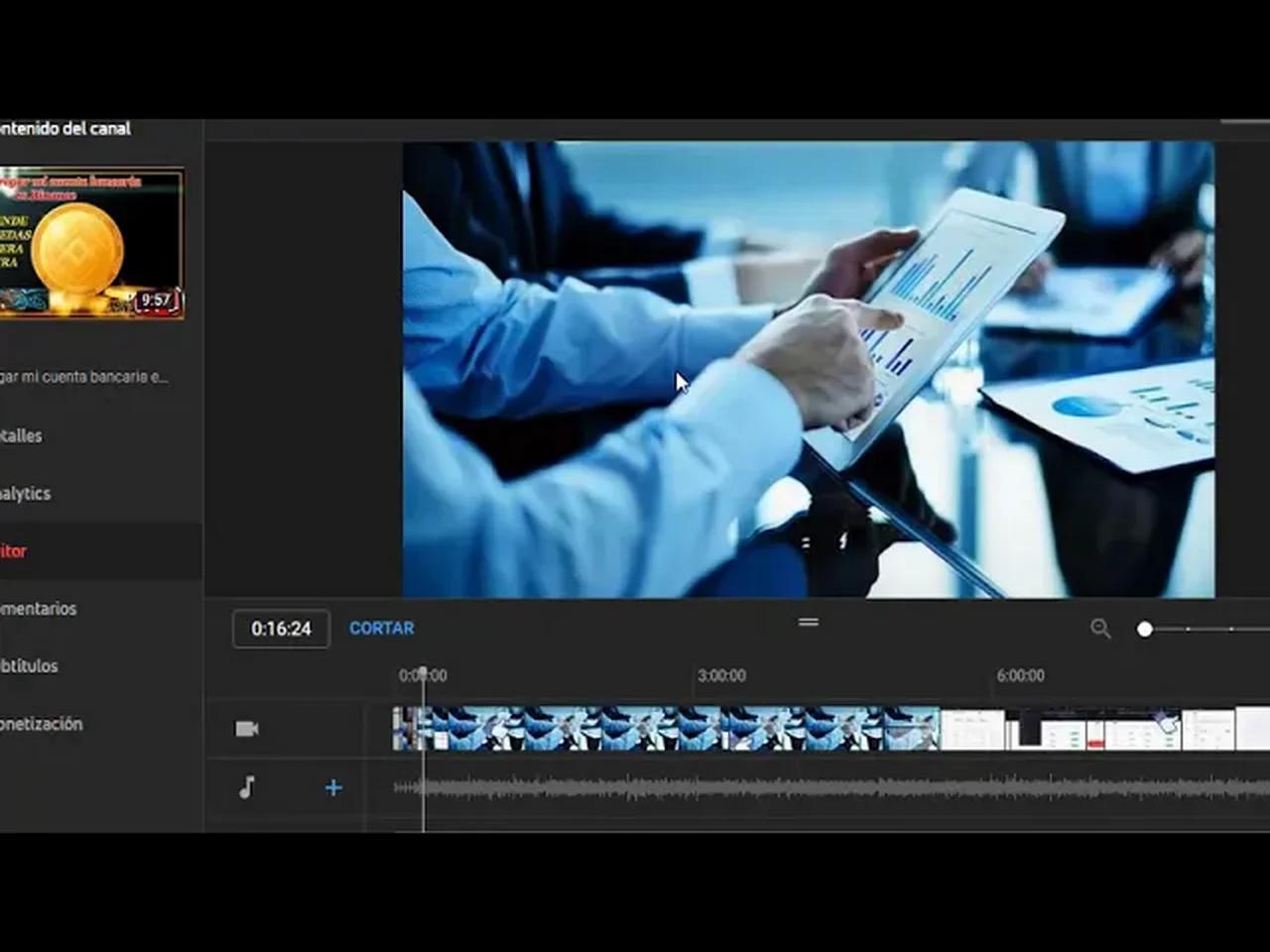Image resolution: width=1270 pixels, height=952 pixels.
Task: Click CORTAR to trim the video
Action: point(381,628)
